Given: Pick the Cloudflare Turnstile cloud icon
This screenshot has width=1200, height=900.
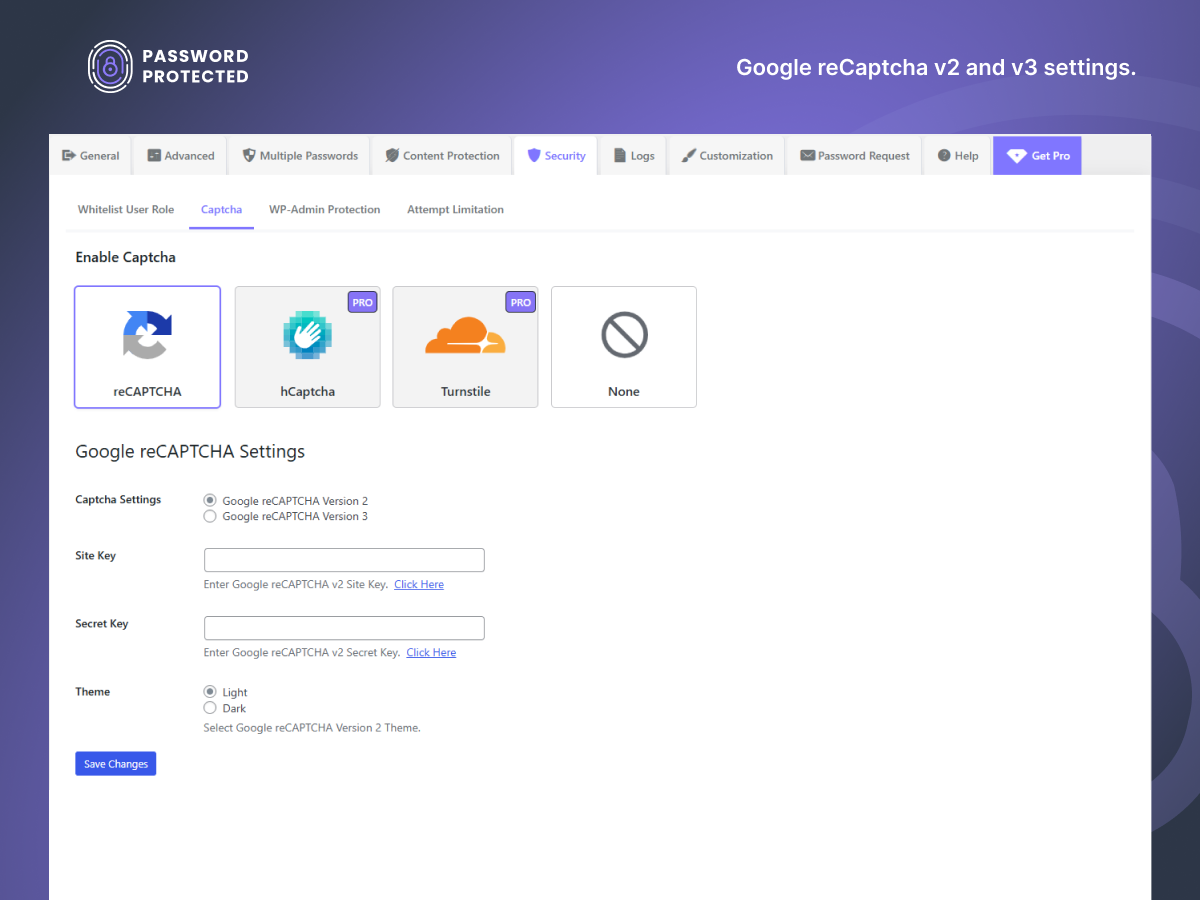Looking at the screenshot, I should 465,335.
